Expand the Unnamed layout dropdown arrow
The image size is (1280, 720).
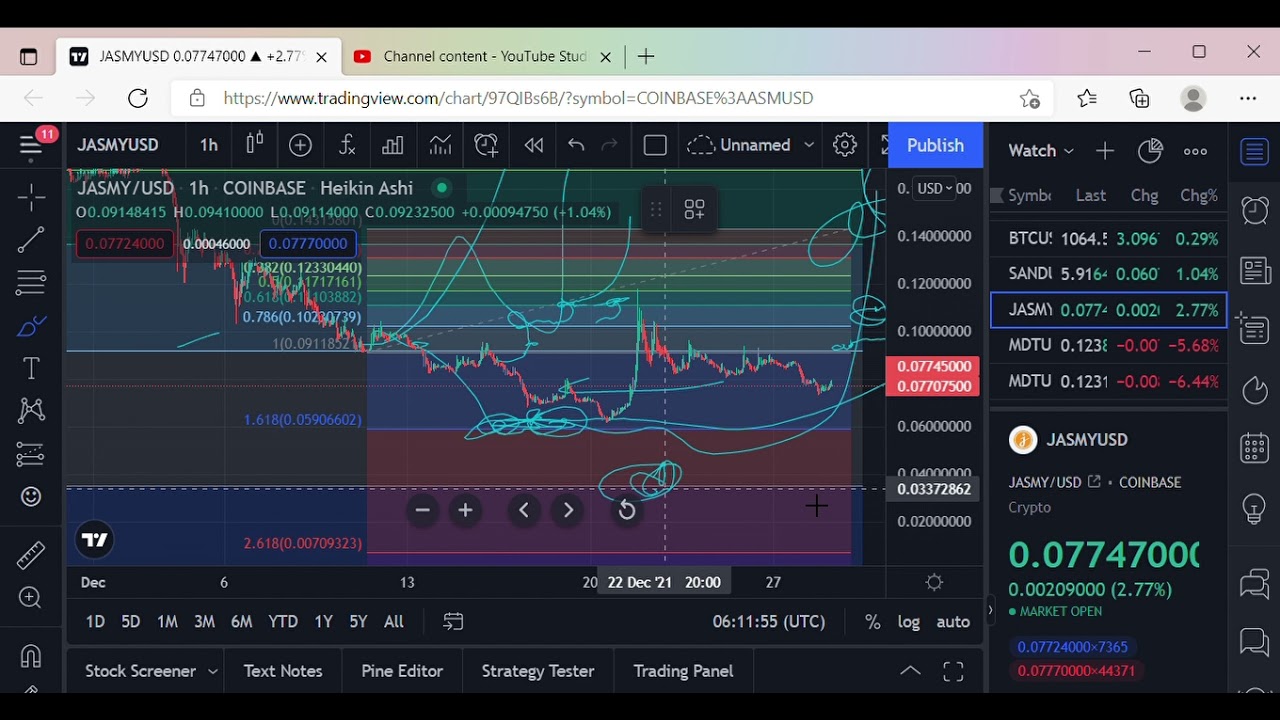(809, 146)
